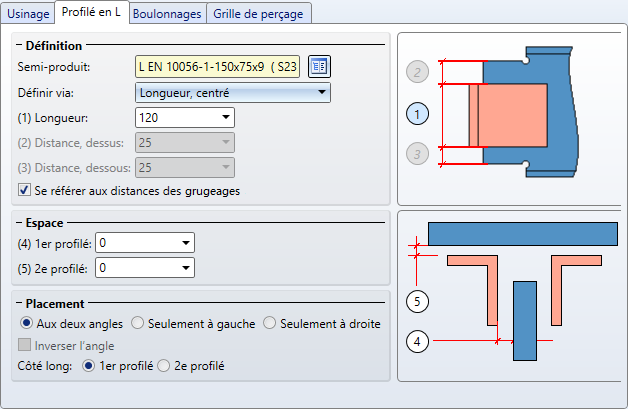Viewport: 628px width, 409px height.
Task: Set Côté long to '2e profilé'
Action: pos(165,366)
